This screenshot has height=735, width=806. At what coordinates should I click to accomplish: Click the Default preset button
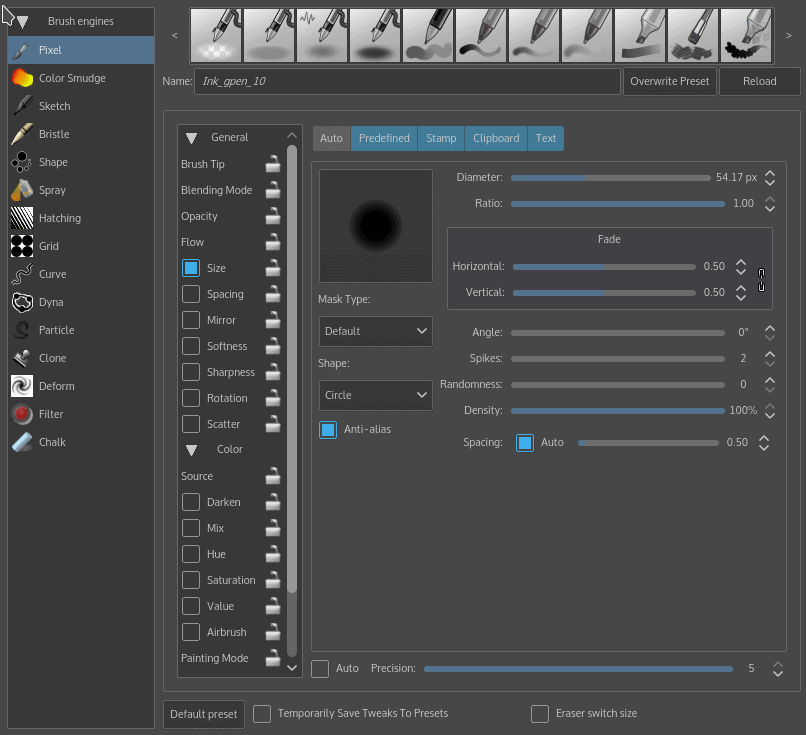pos(204,714)
